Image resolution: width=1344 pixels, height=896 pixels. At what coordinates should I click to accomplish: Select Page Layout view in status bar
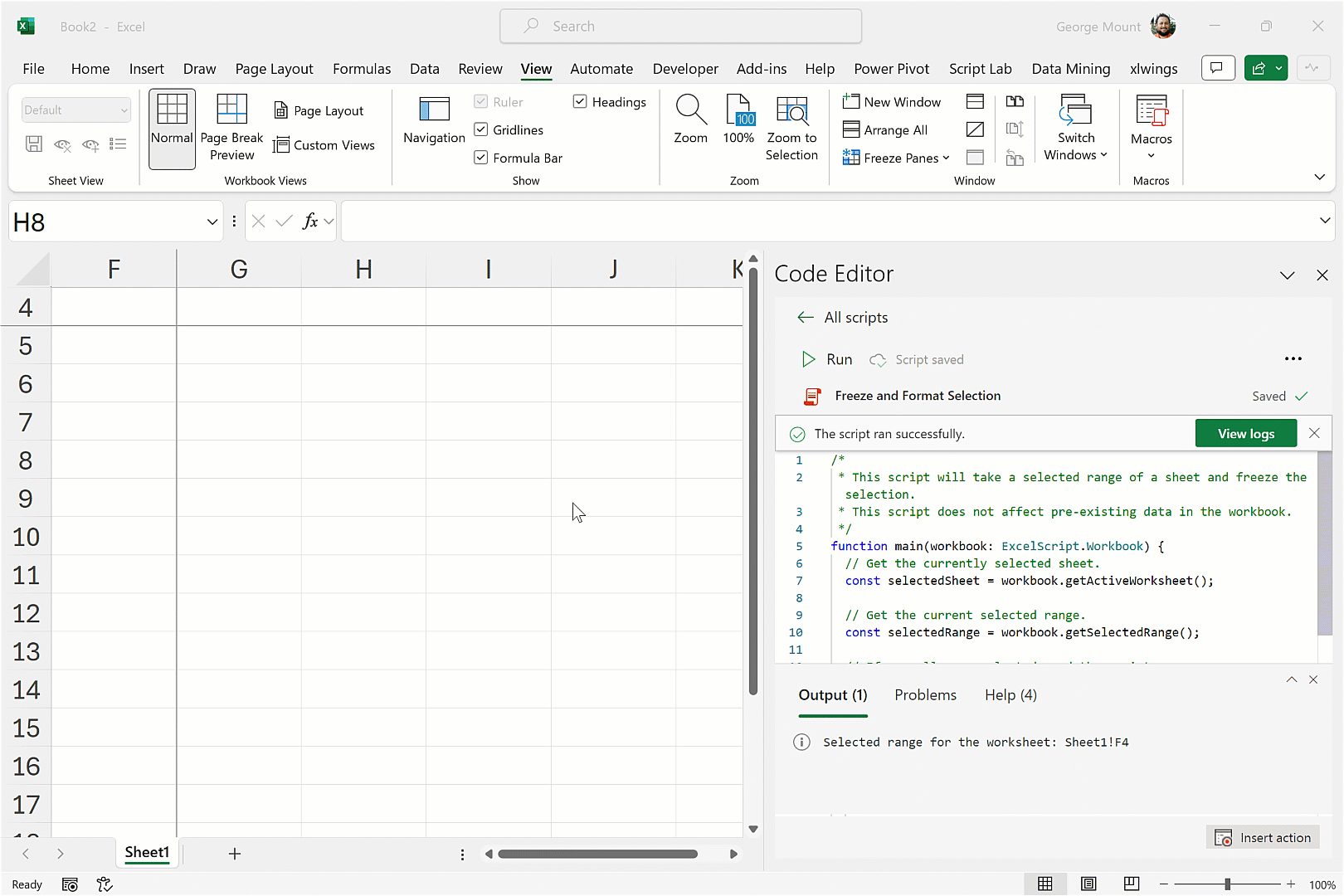1088,884
